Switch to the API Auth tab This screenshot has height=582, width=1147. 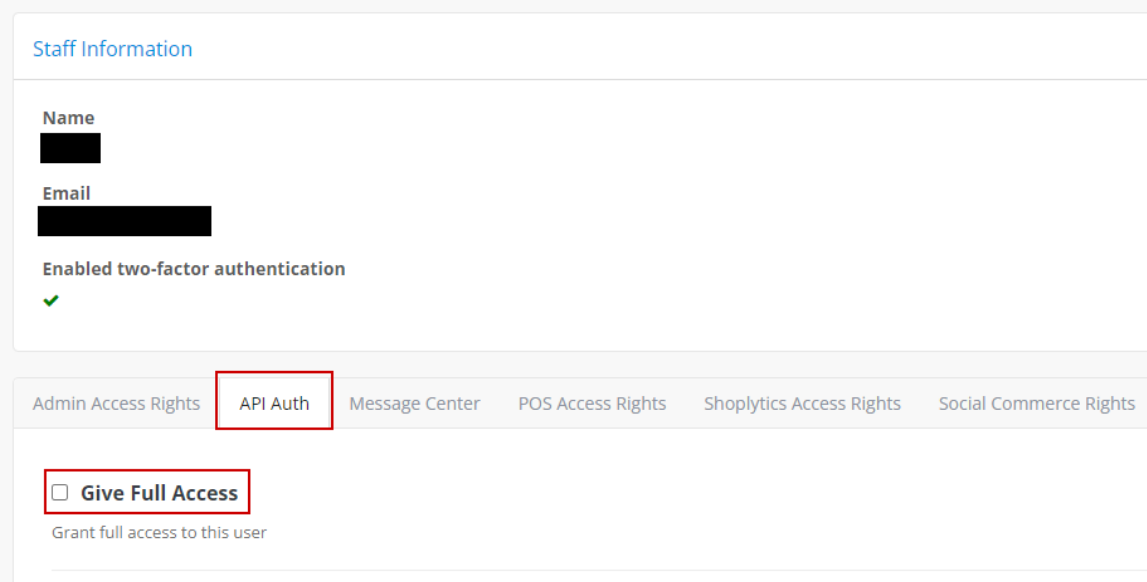[x=274, y=404]
